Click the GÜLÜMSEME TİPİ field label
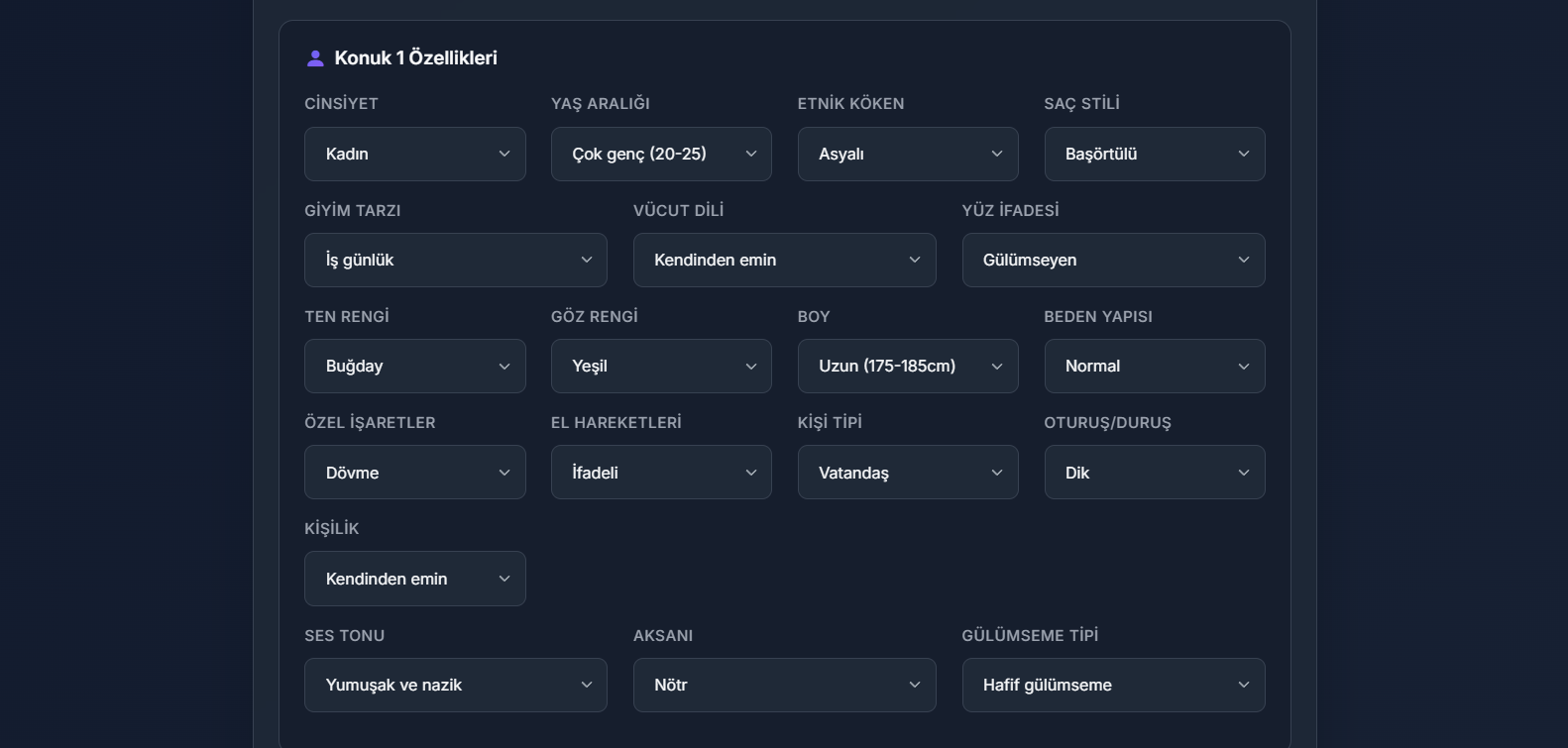This screenshot has height=748, width=1568. pos(1030,635)
